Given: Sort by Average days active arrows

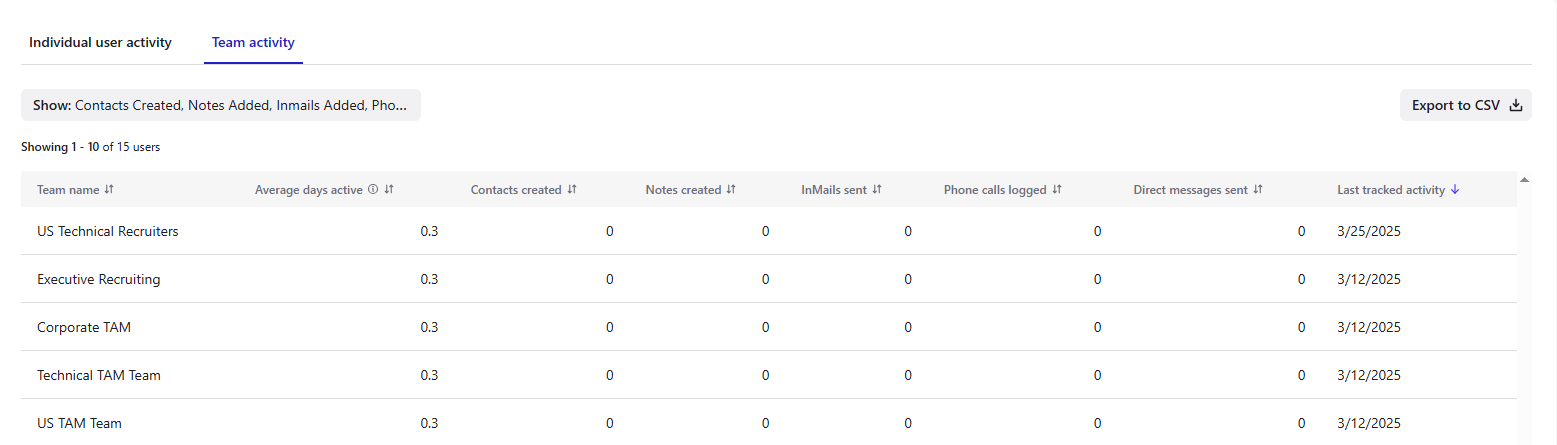Looking at the screenshot, I should coord(389,190).
